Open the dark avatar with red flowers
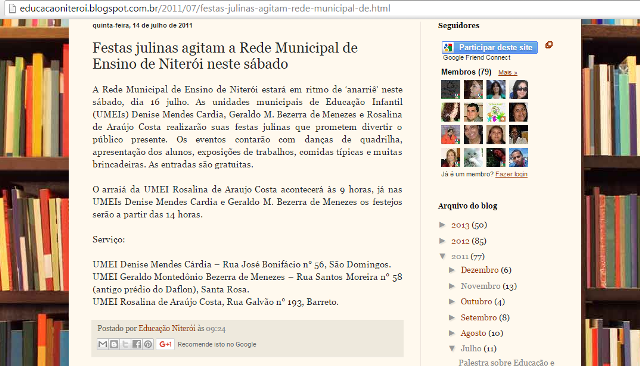The height and width of the screenshot is (366, 640). coord(496,157)
